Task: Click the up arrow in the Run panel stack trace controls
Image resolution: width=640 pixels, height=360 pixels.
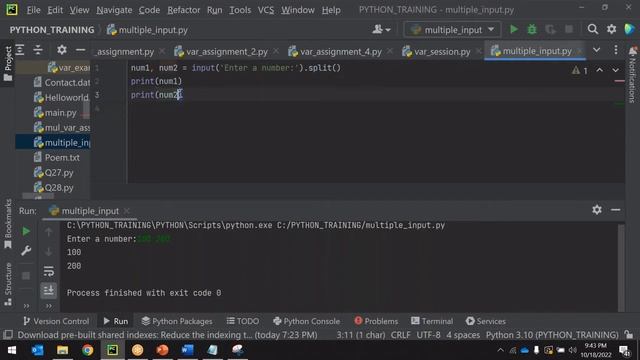Action: click(49, 232)
